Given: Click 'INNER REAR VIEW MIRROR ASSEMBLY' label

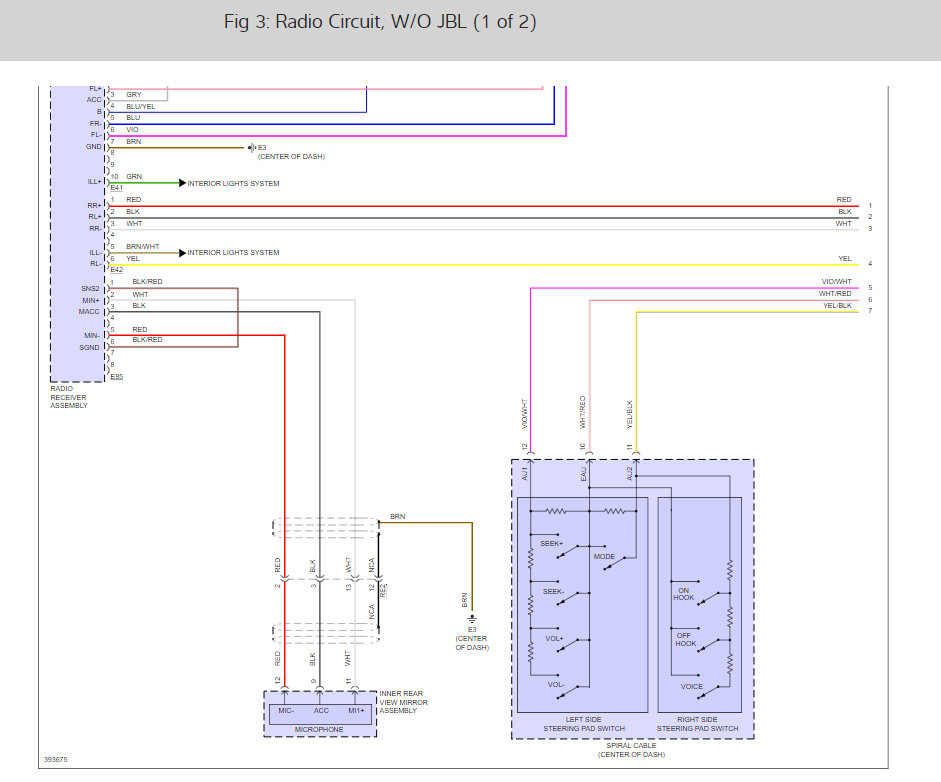Looking at the screenshot, I should (x=403, y=702).
